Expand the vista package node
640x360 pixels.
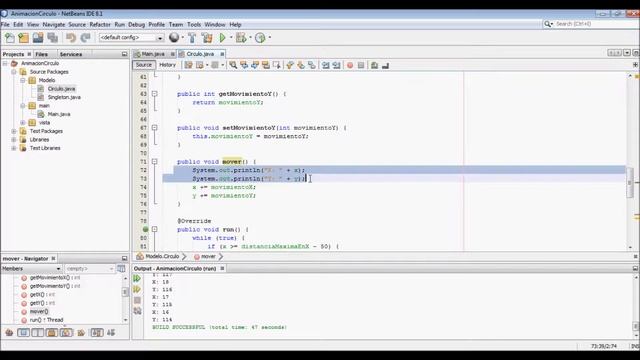click(x=23, y=122)
